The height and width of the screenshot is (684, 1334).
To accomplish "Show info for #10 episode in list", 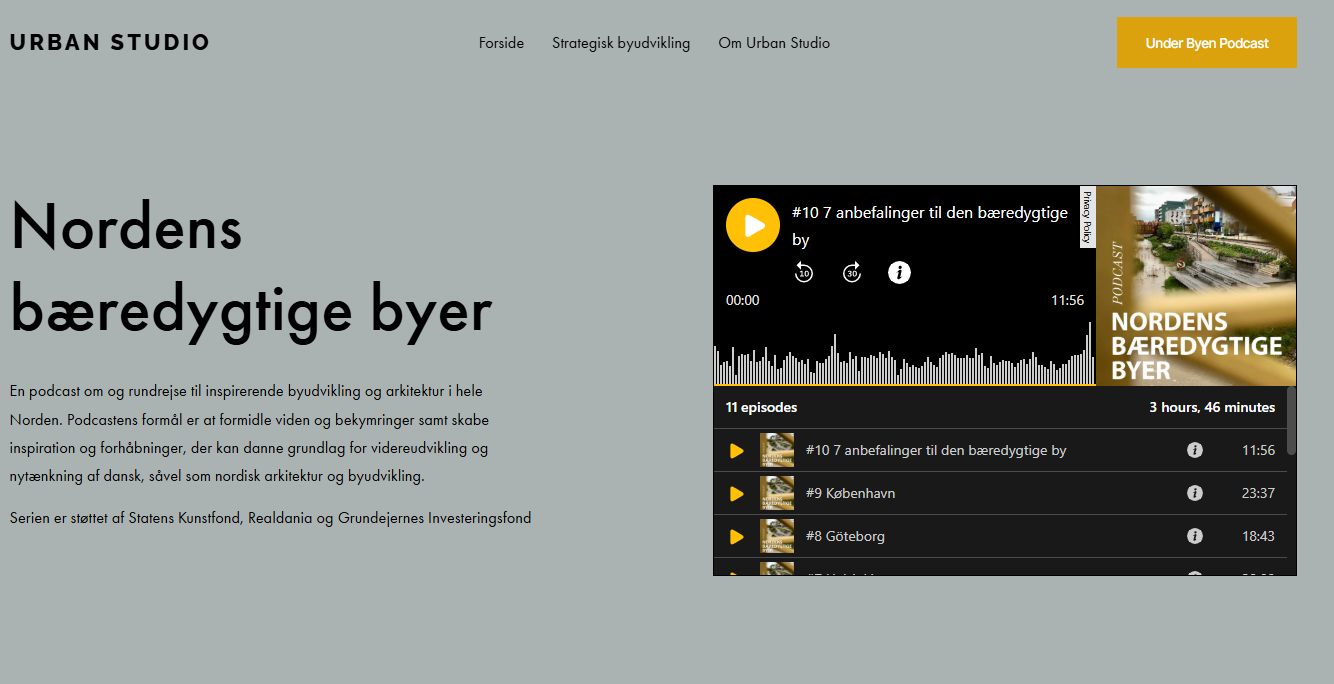I will pos(1194,451).
